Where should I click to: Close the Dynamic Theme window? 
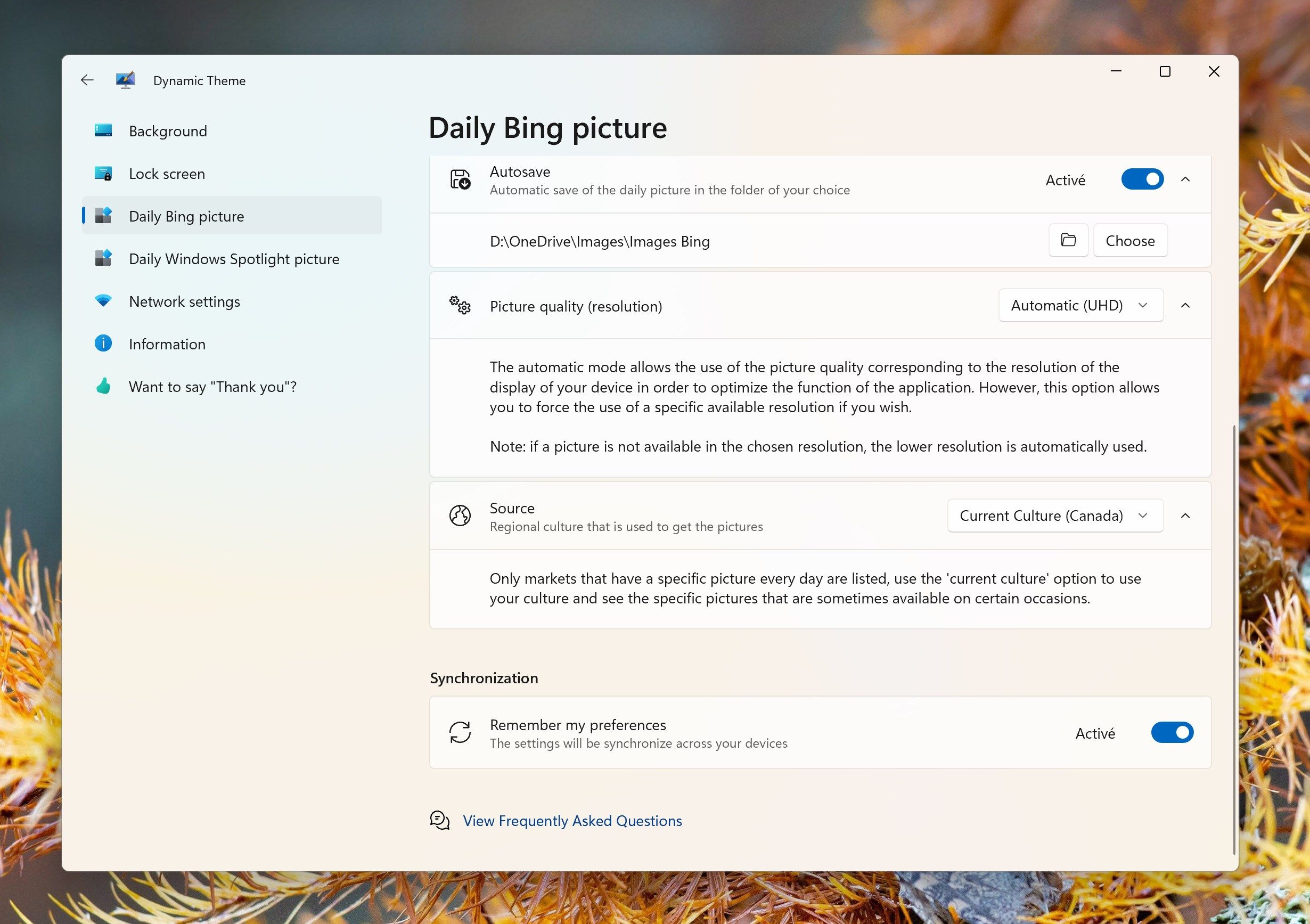[1214, 71]
